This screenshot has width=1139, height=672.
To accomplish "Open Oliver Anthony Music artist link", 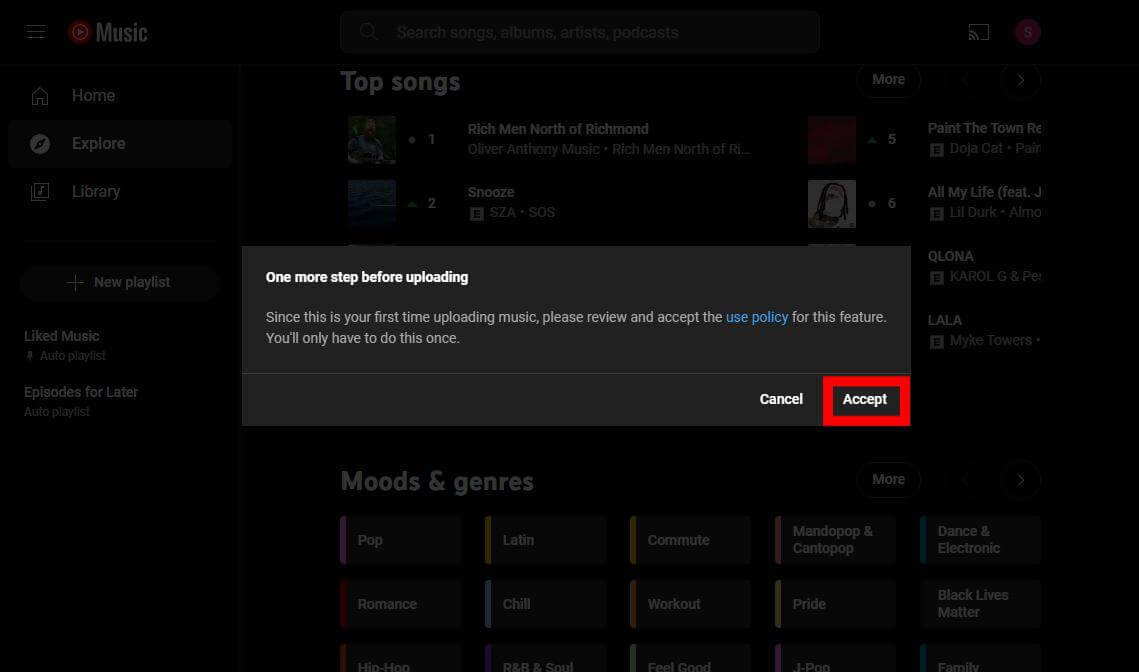I will 533,149.
